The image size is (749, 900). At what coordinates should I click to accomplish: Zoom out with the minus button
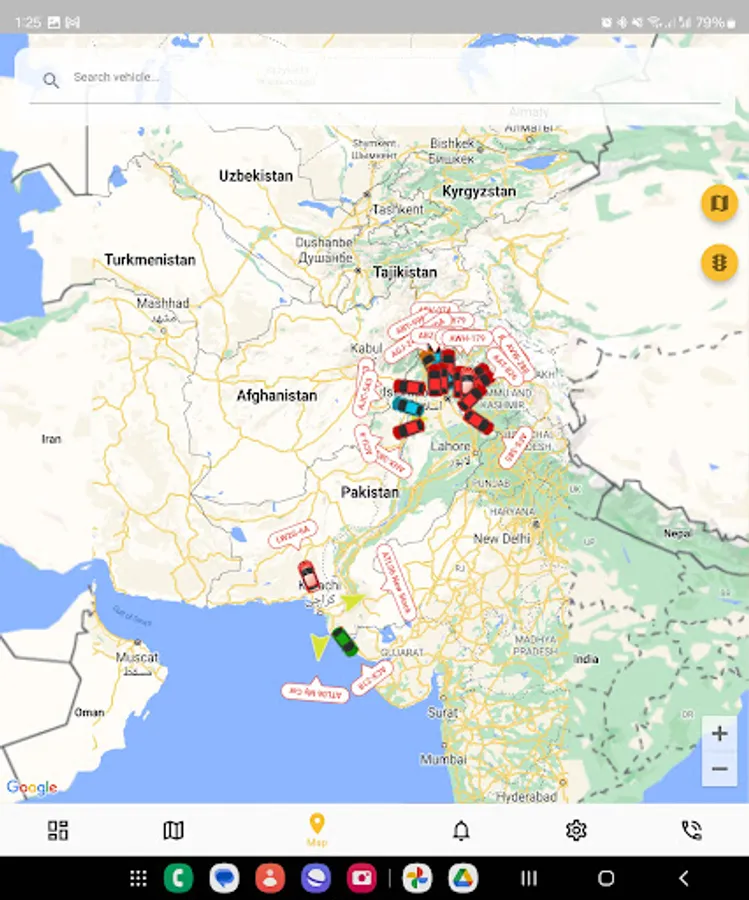719,769
